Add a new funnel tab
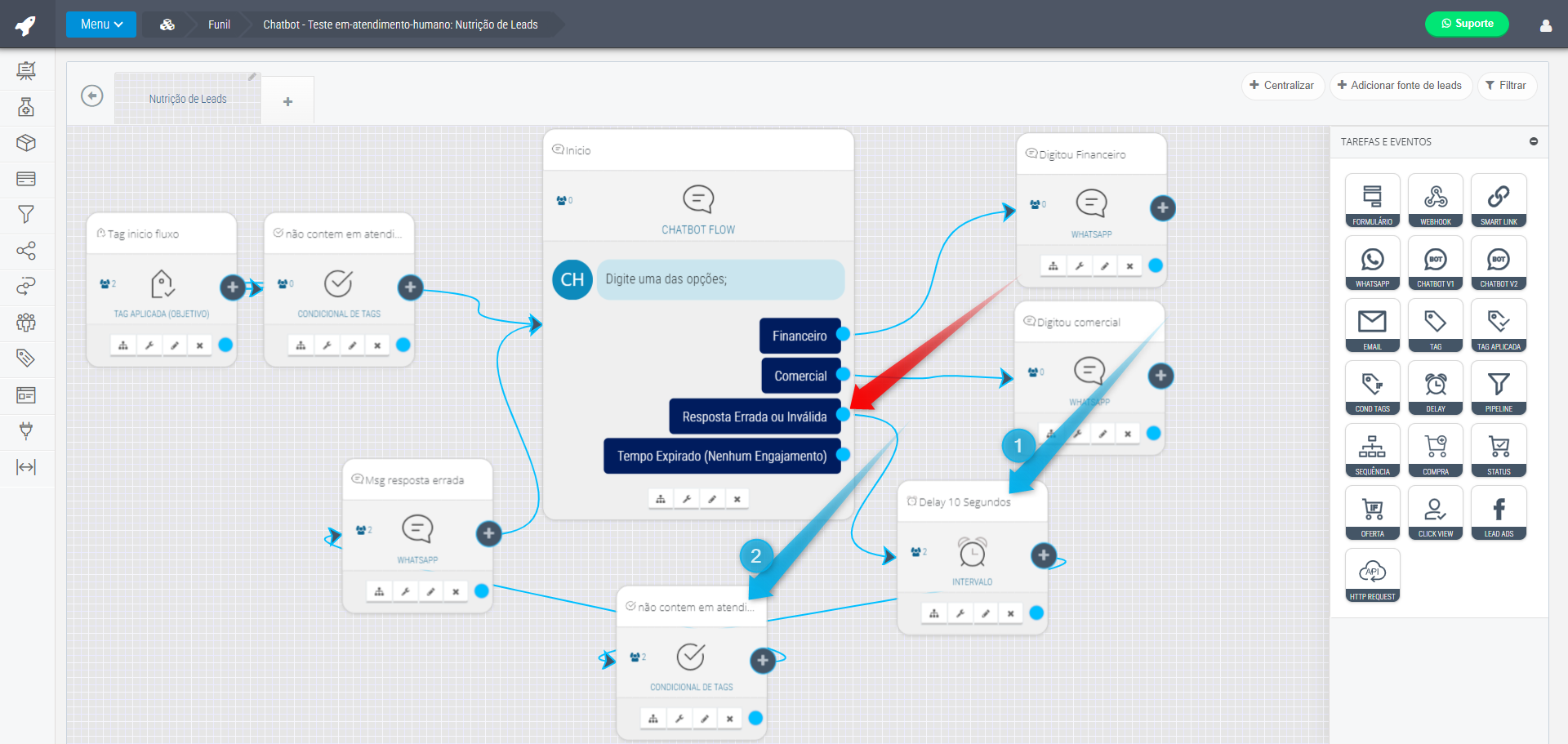Image resolution: width=1568 pixels, height=744 pixels. tap(287, 102)
